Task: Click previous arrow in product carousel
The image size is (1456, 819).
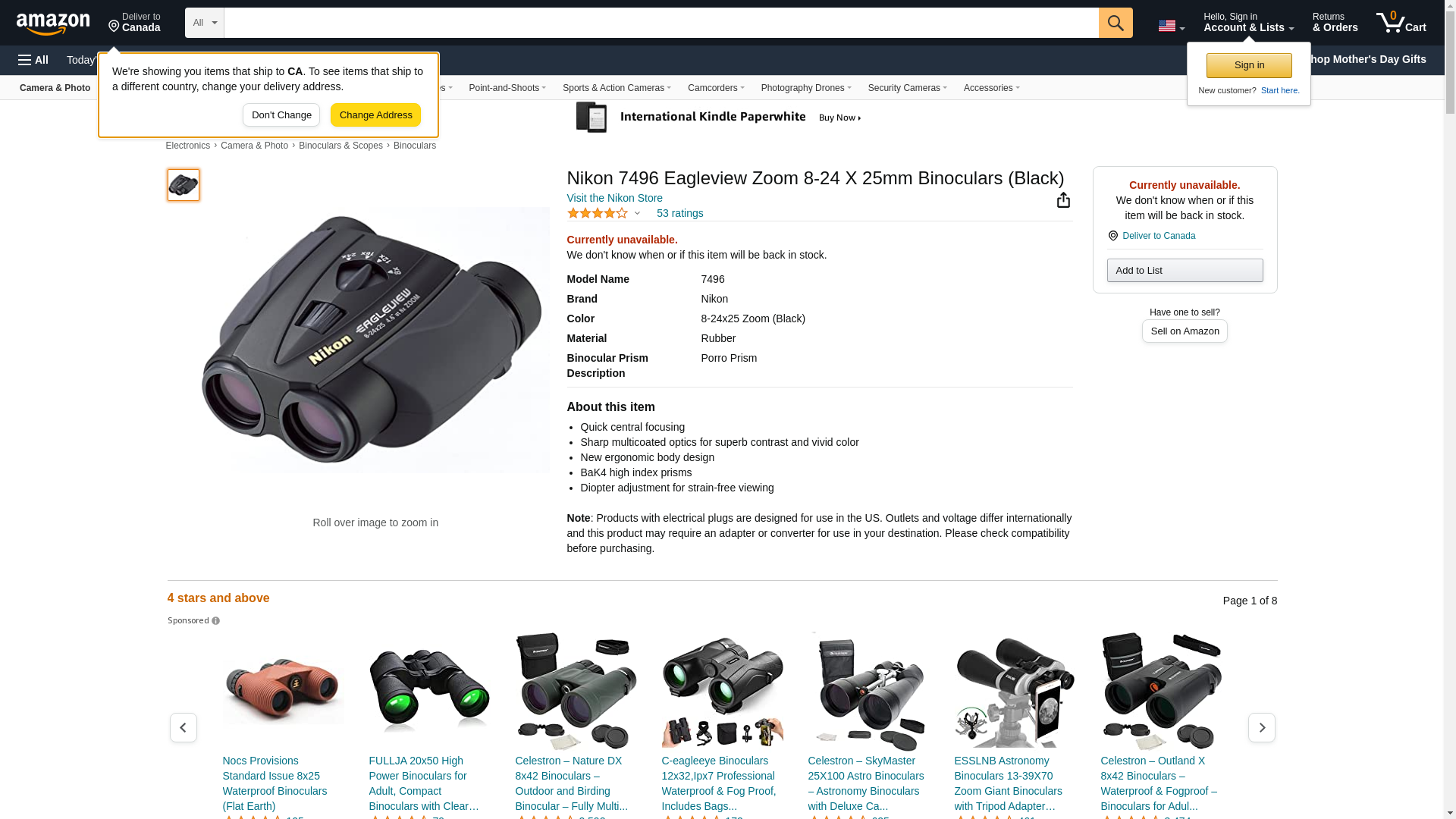Action: point(184,727)
